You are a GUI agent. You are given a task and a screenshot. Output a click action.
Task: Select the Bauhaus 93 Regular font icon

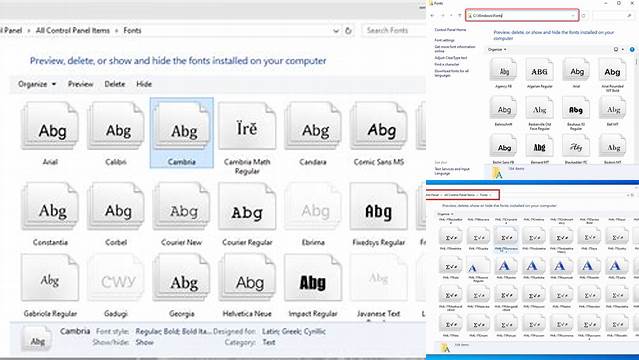coord(576,108)
